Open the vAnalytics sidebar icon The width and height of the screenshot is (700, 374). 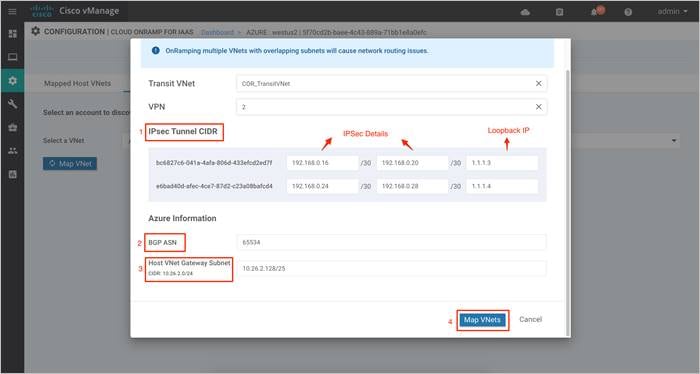[12, 175]
